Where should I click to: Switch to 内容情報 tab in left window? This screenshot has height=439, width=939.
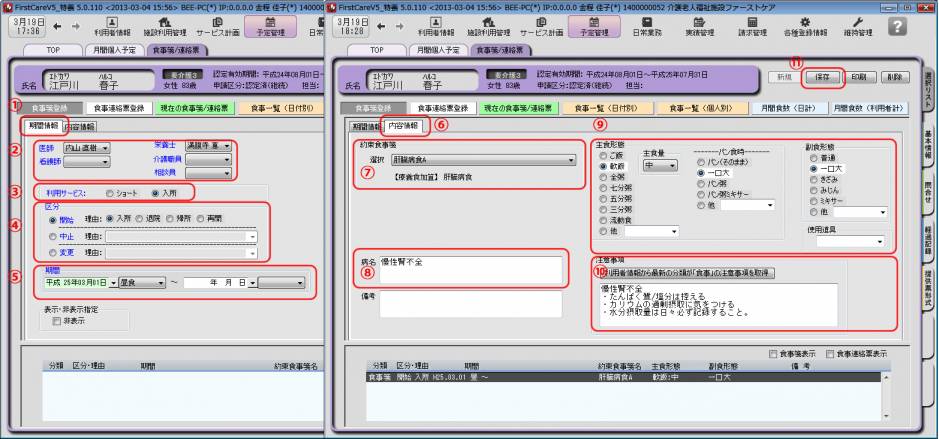(x=80, y=127)
